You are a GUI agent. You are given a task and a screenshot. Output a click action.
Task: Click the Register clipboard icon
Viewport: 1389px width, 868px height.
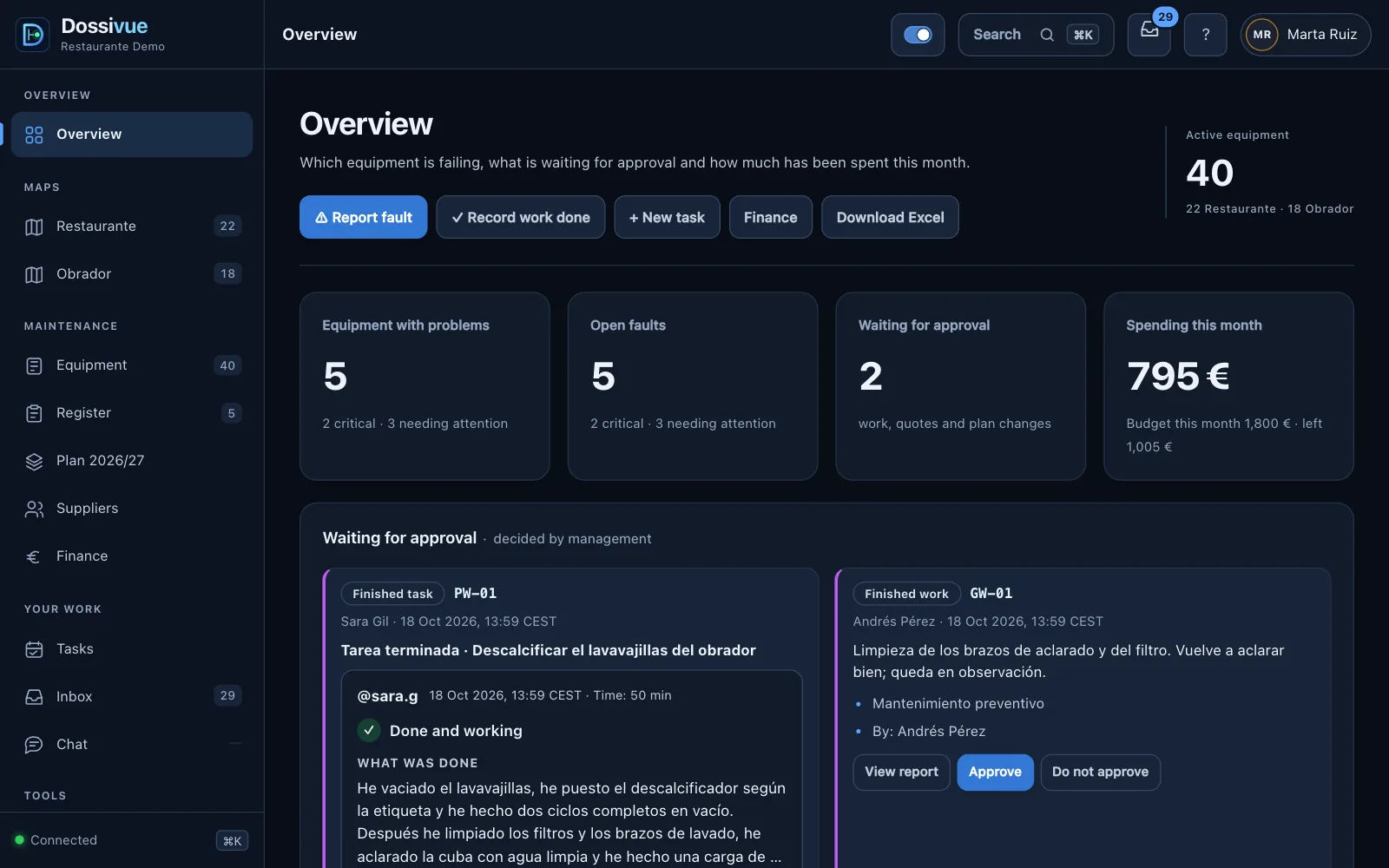[x=34, y=413]
